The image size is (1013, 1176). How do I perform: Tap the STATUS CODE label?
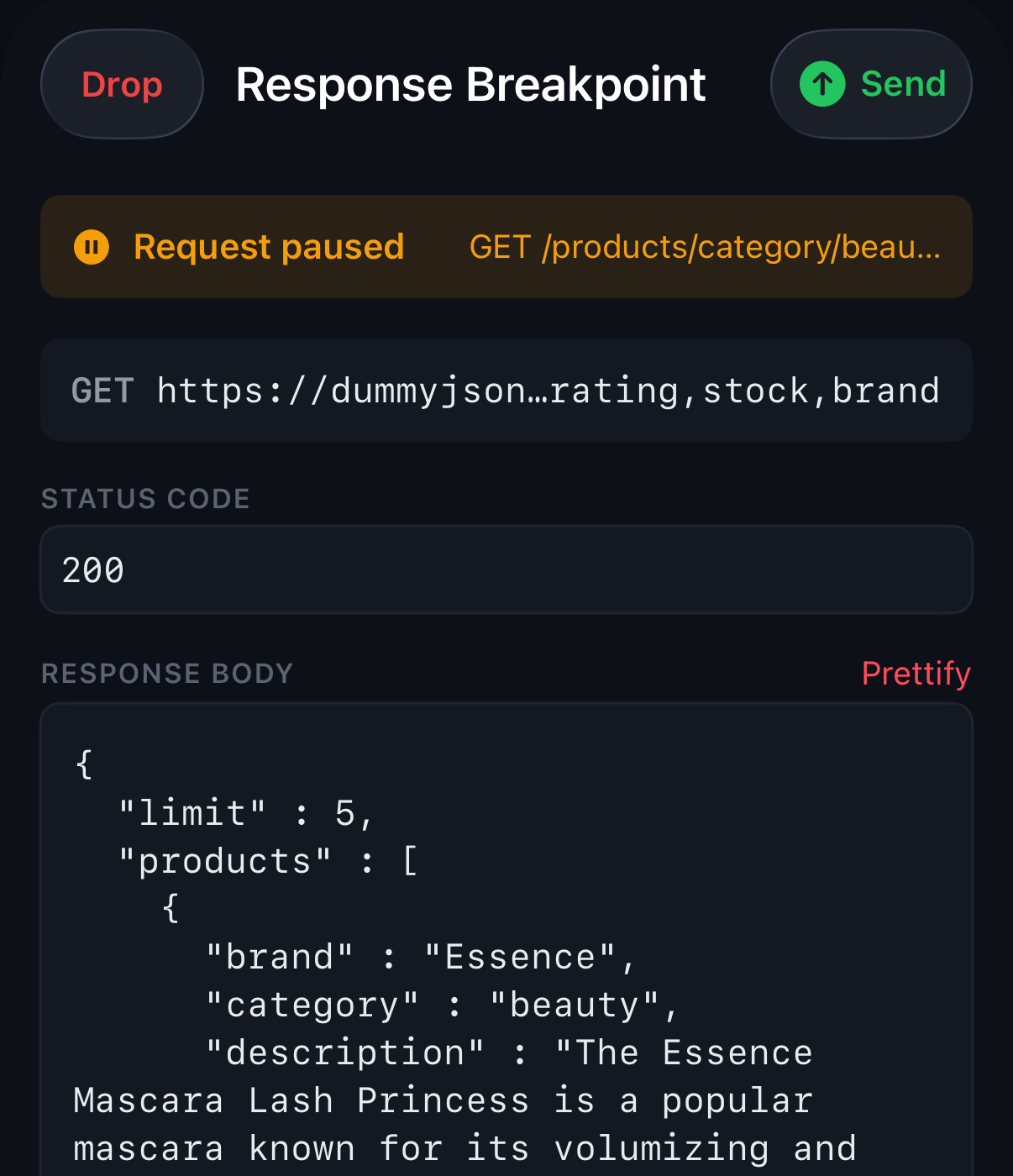pyautogui.click(x=144, y=497)
